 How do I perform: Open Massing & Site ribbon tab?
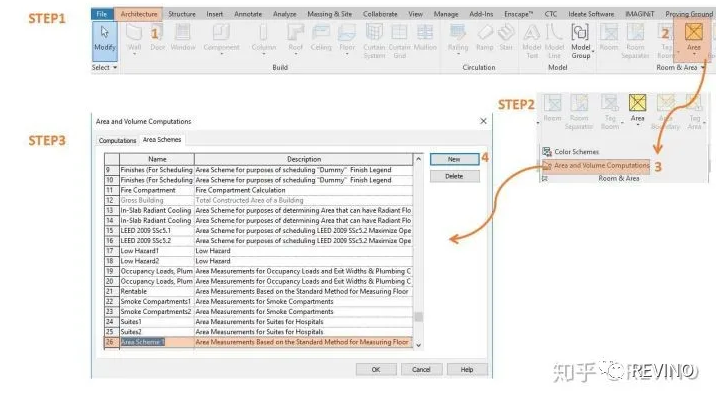[x=329, y=14]
